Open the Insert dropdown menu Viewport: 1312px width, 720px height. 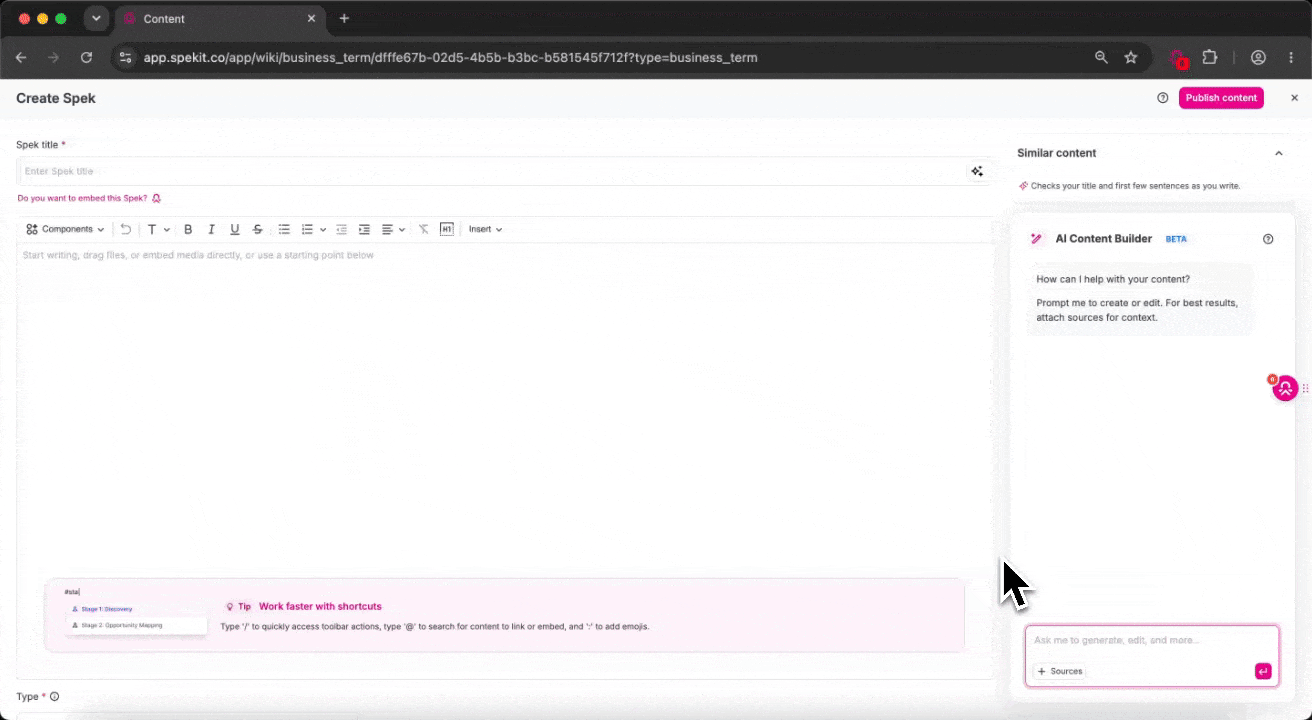coord(485,229)
